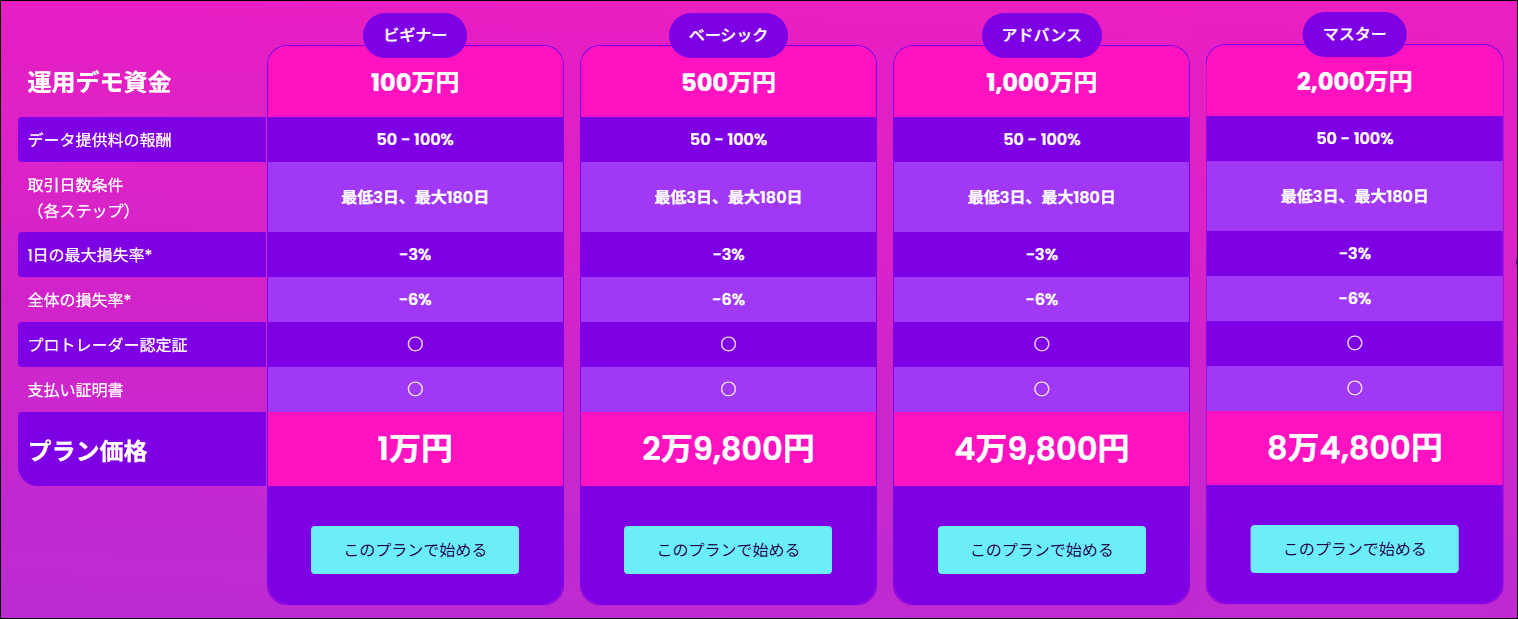Click the 支払い証明書 circle in the ベーシック column

click(728, 389)
